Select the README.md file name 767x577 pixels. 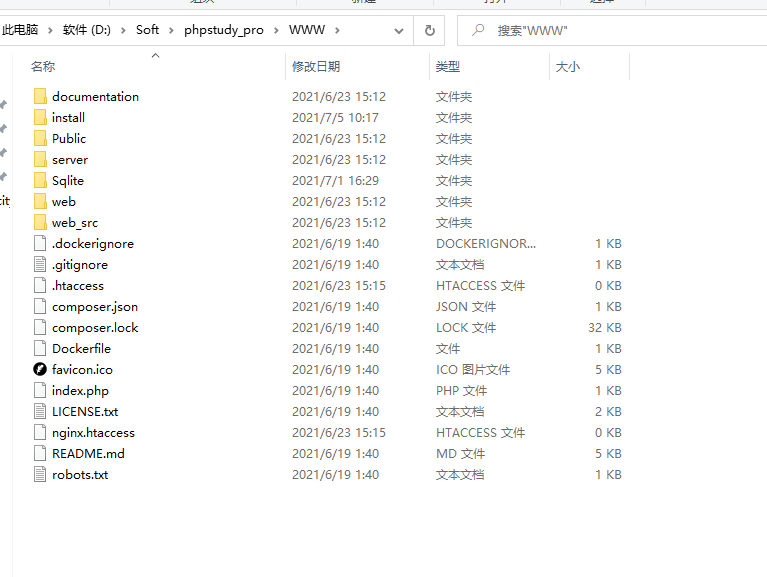pos(88,454)
